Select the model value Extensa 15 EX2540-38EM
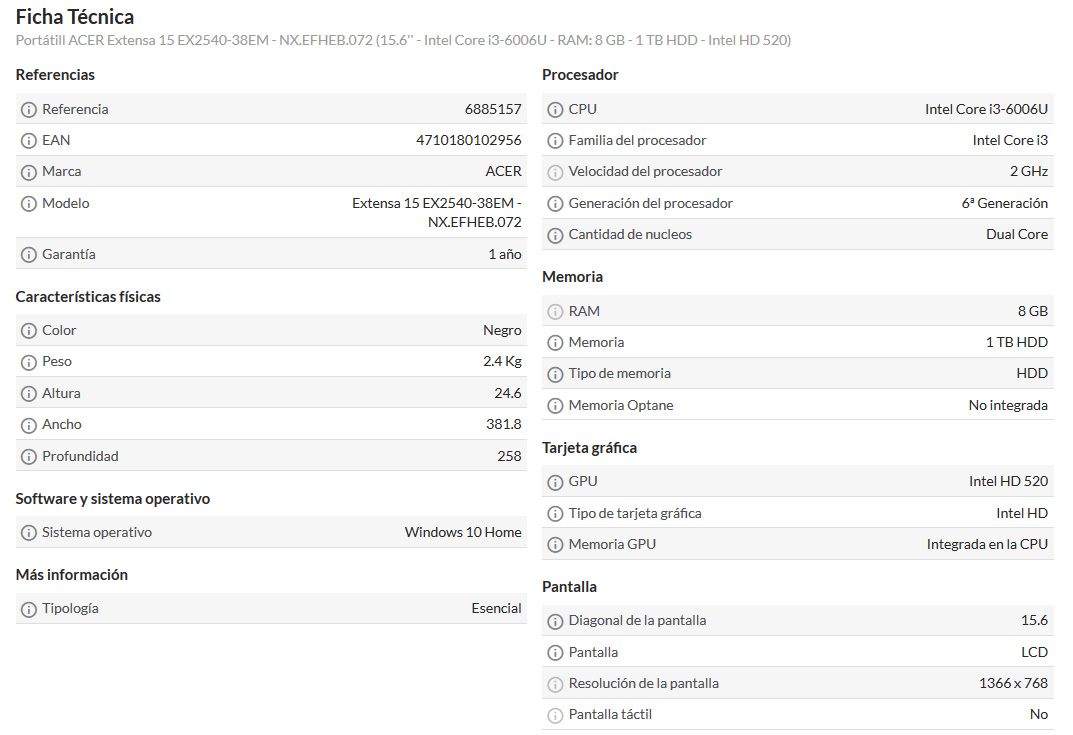The height and width of the screenshot is (735, 1073). [437, 212]
